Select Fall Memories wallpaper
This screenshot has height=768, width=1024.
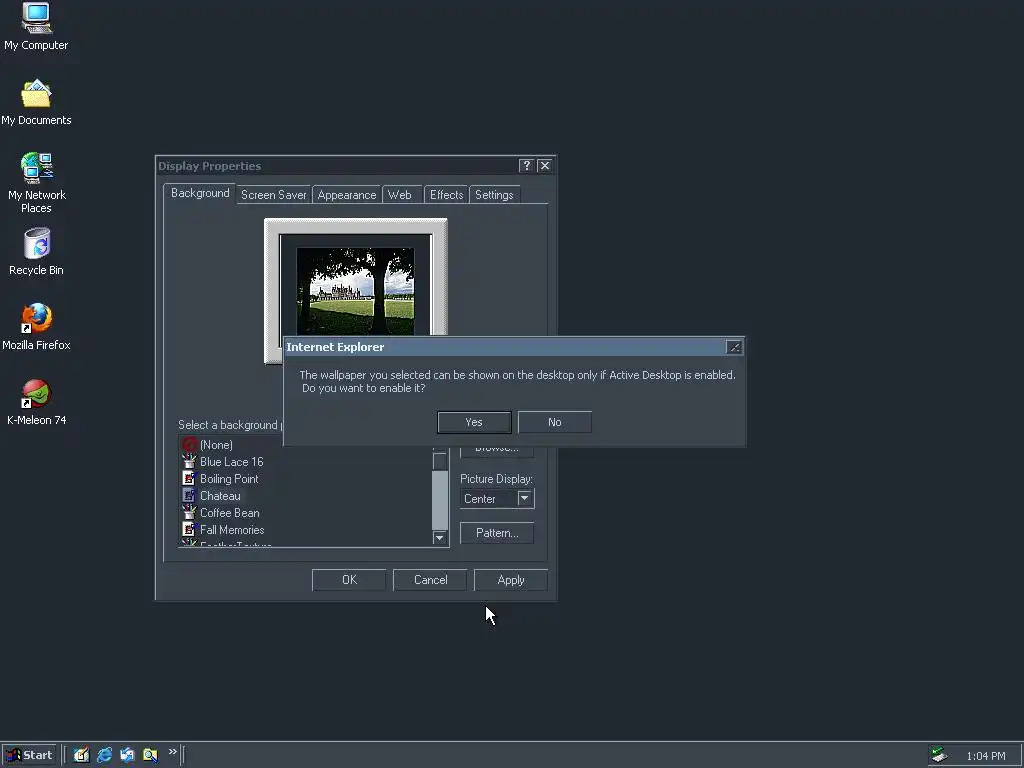[x=232, y=530]
